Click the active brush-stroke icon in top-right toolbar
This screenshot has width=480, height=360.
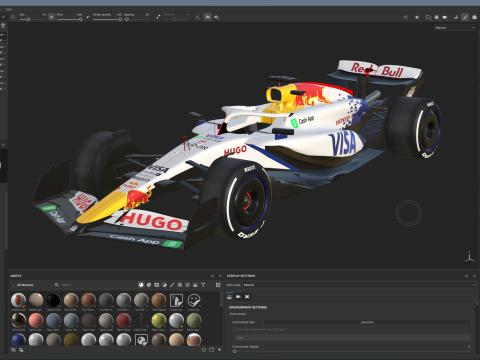465,17
